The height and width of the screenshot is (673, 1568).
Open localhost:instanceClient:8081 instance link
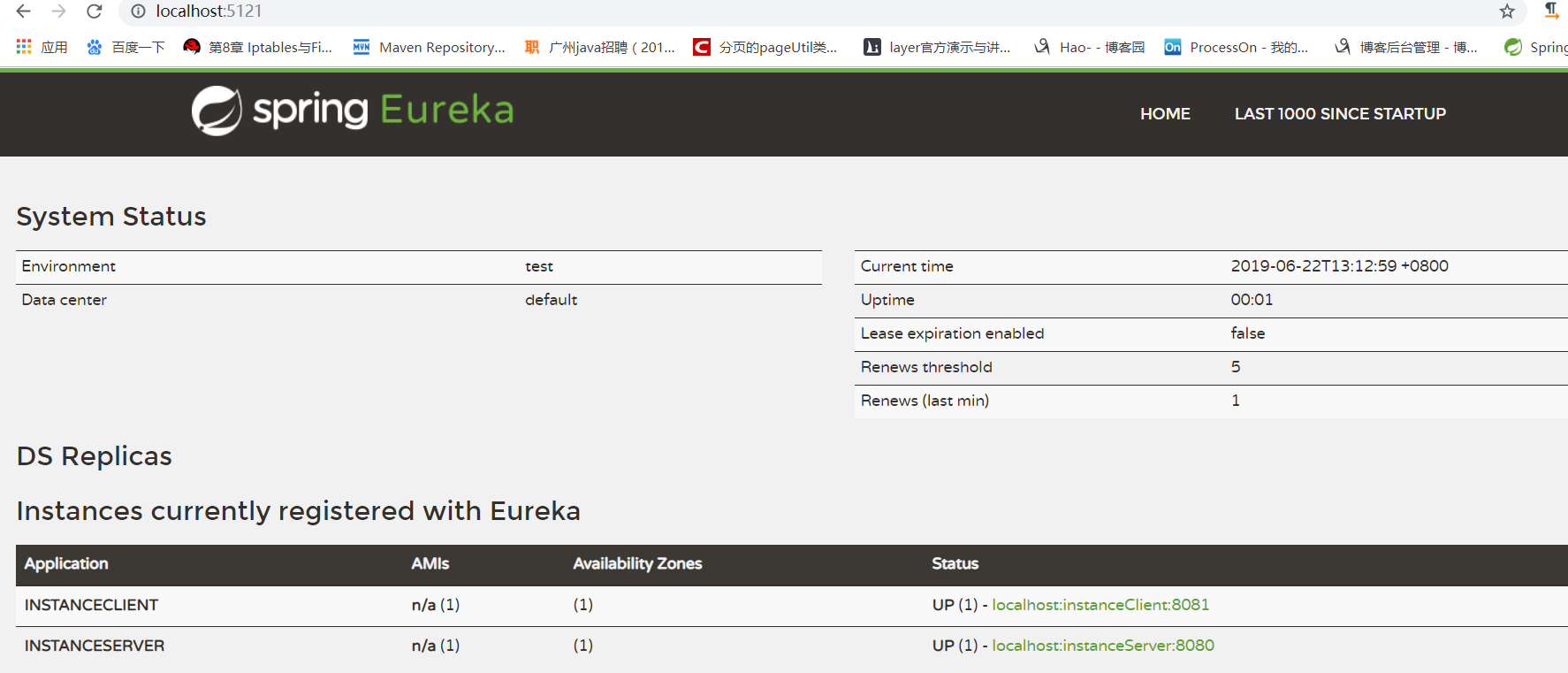coord(1100,605)
